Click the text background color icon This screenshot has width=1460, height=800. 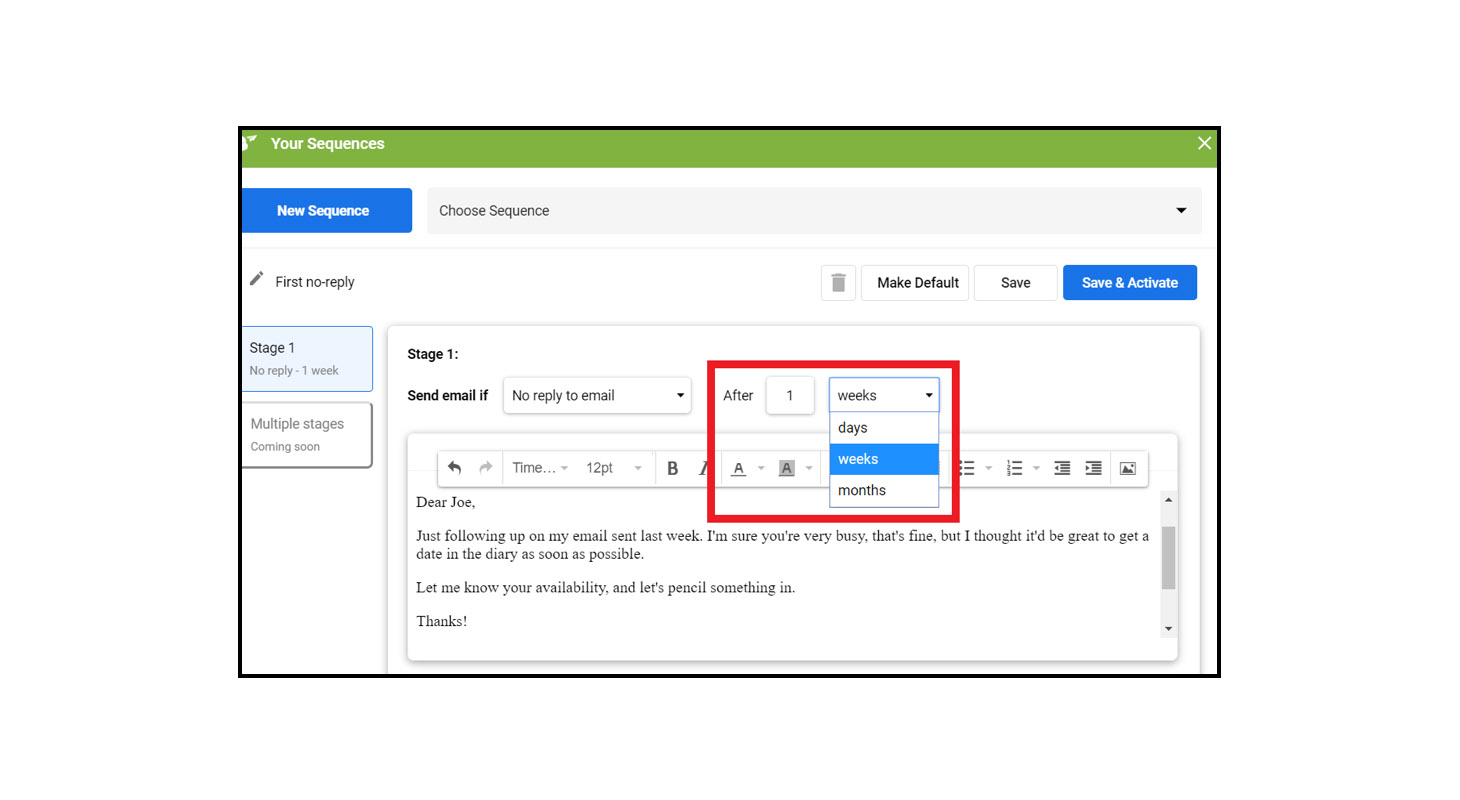coord(786,468)
